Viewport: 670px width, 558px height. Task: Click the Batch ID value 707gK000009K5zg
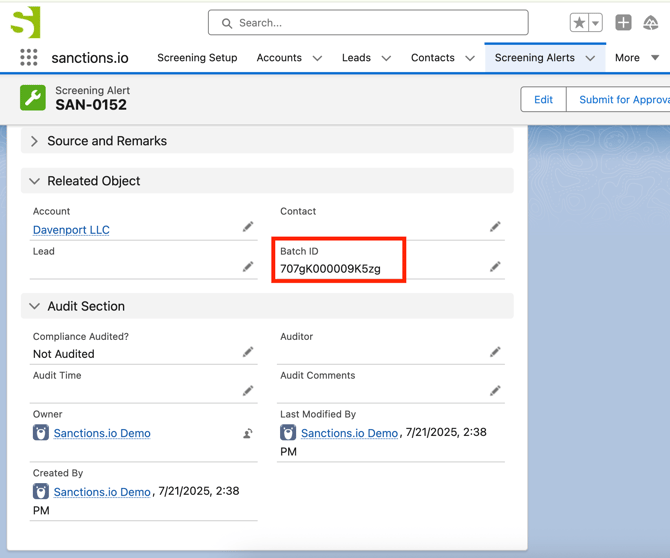330,269
